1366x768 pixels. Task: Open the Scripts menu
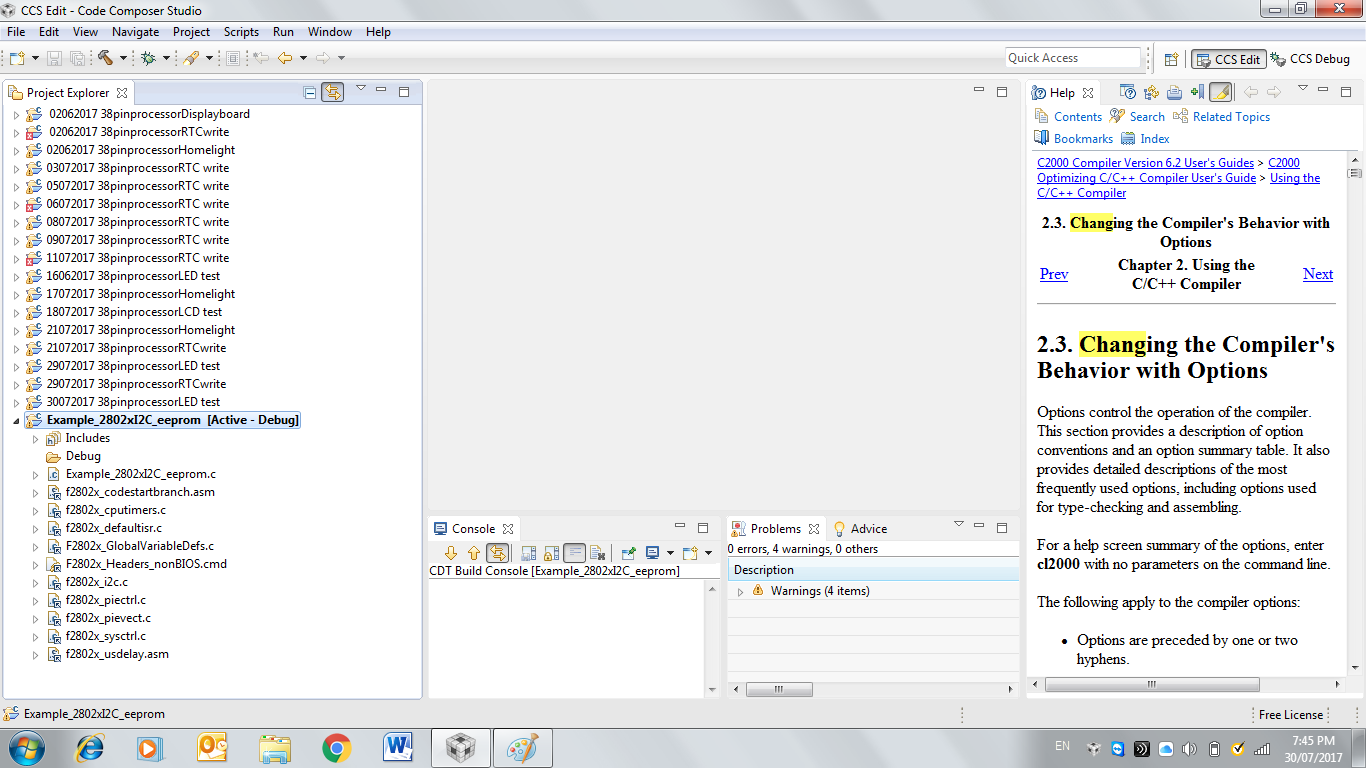(241, 32)
